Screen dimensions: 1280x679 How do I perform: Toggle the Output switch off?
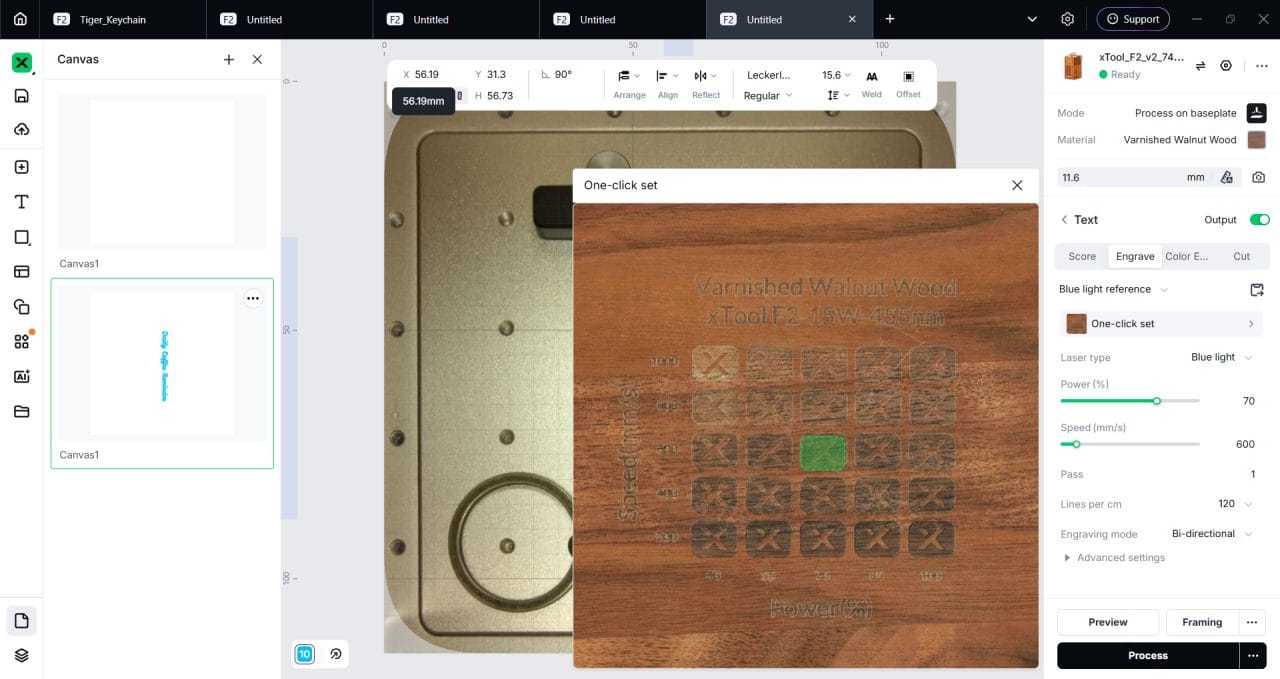[x=1259, y=220]
